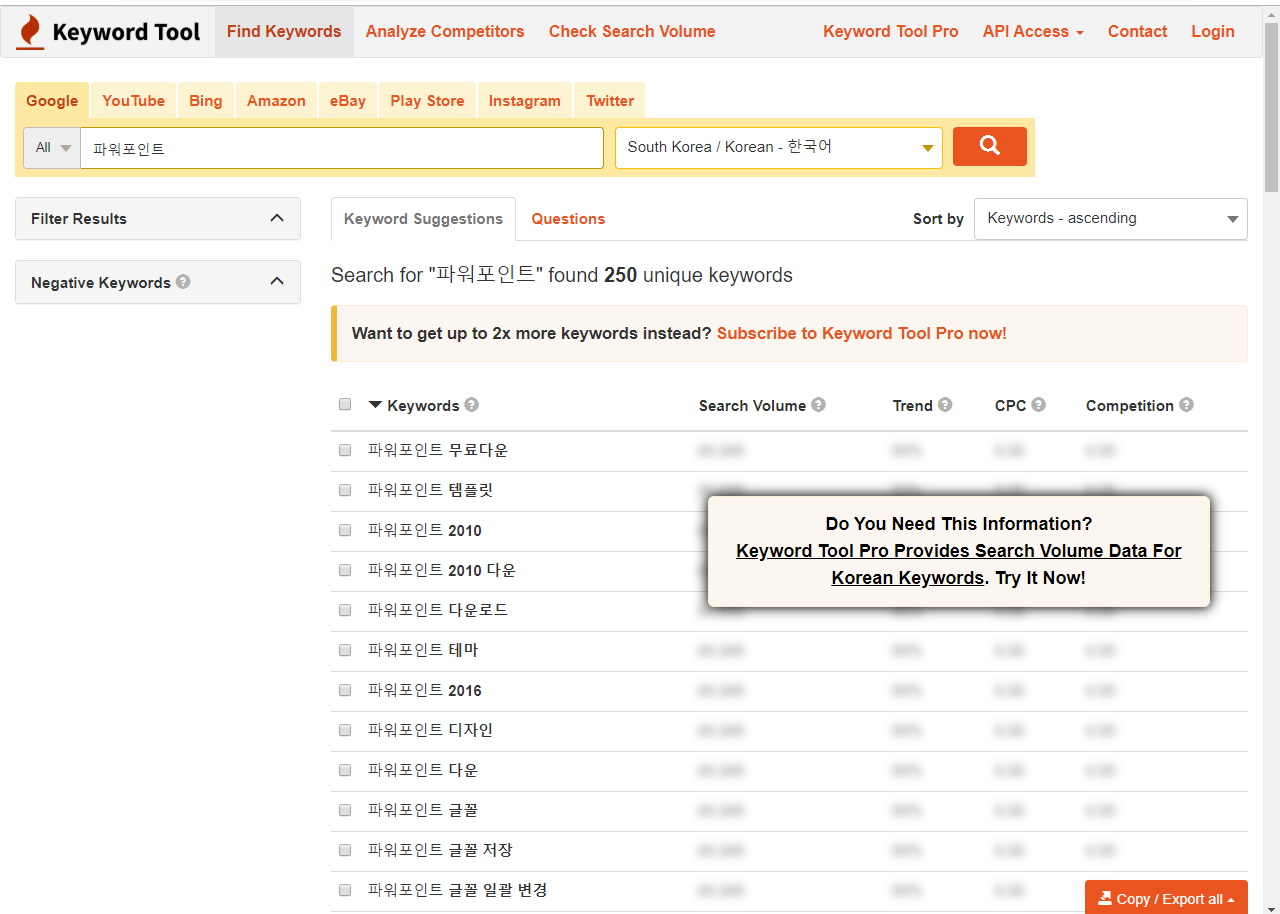Click Subscribe to Keyword Tool Pro now link
The height and width of the screenshot is (914, 1280).
[862, 334]
